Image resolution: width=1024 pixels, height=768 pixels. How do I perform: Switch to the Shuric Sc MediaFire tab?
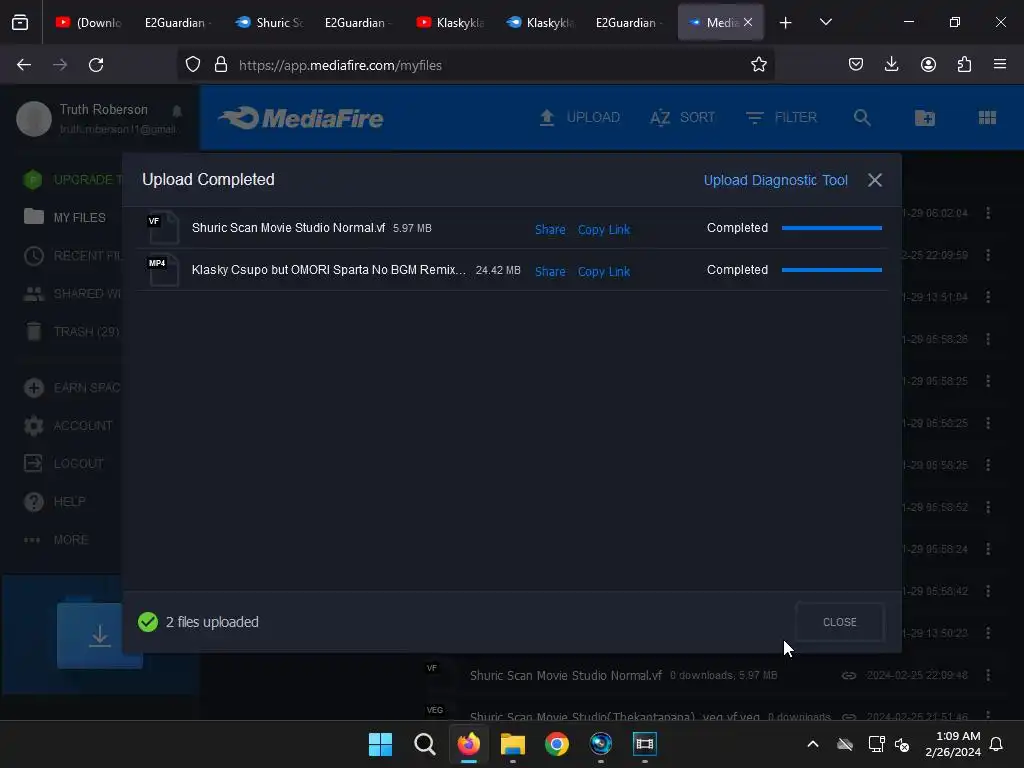tap(270, 23)
